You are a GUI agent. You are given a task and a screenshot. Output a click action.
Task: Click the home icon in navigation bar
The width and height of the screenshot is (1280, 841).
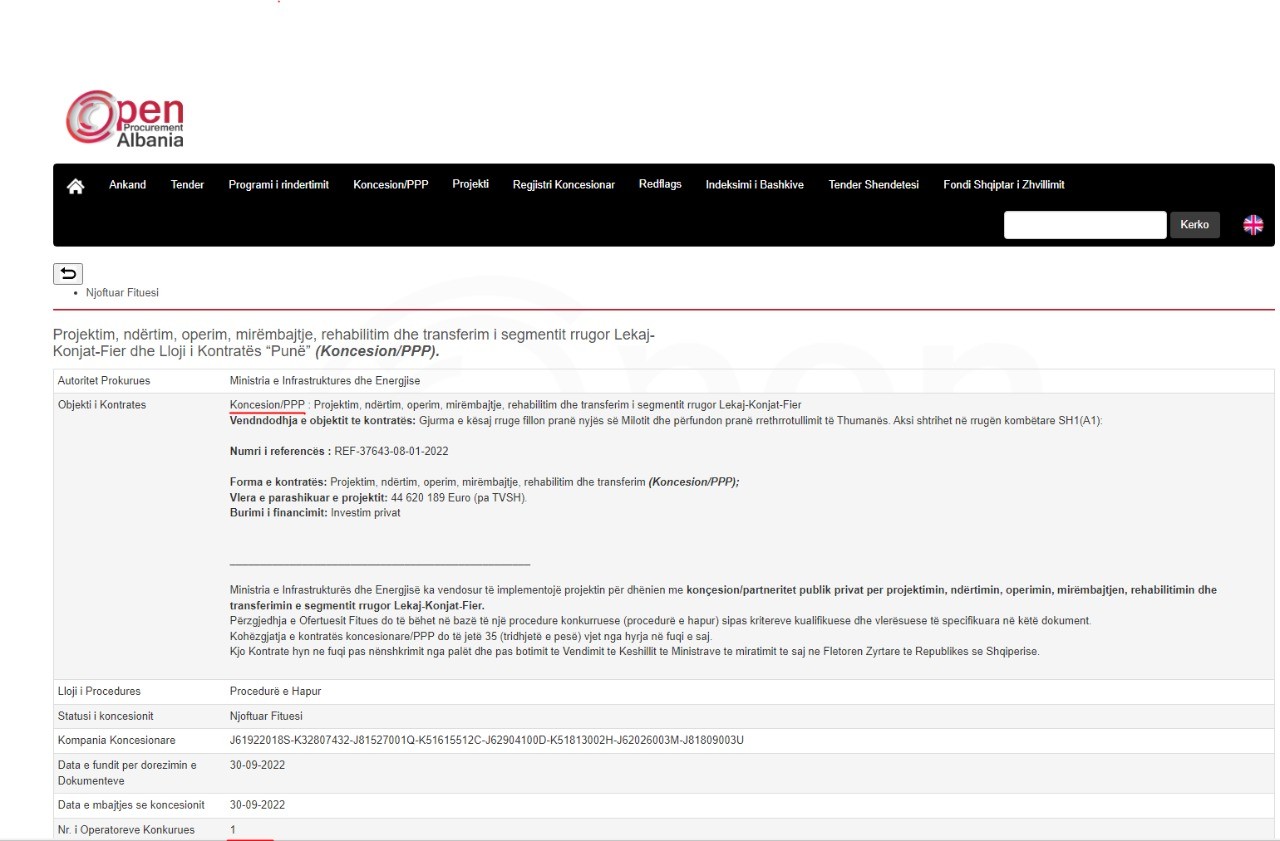click(x=75, y=186)
